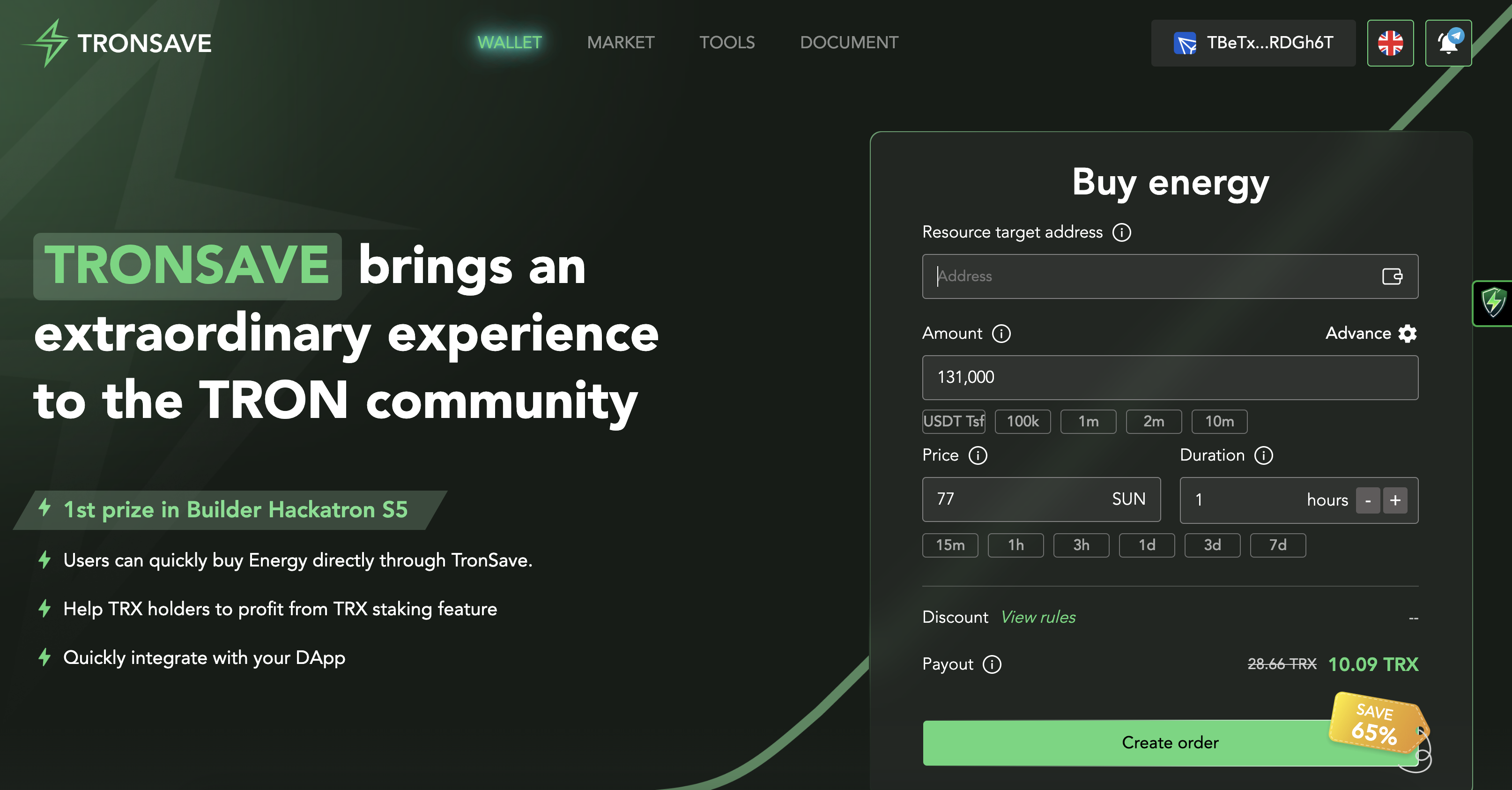Click the SUN unit label
1512x790 pixels.
coord(1128,499)
